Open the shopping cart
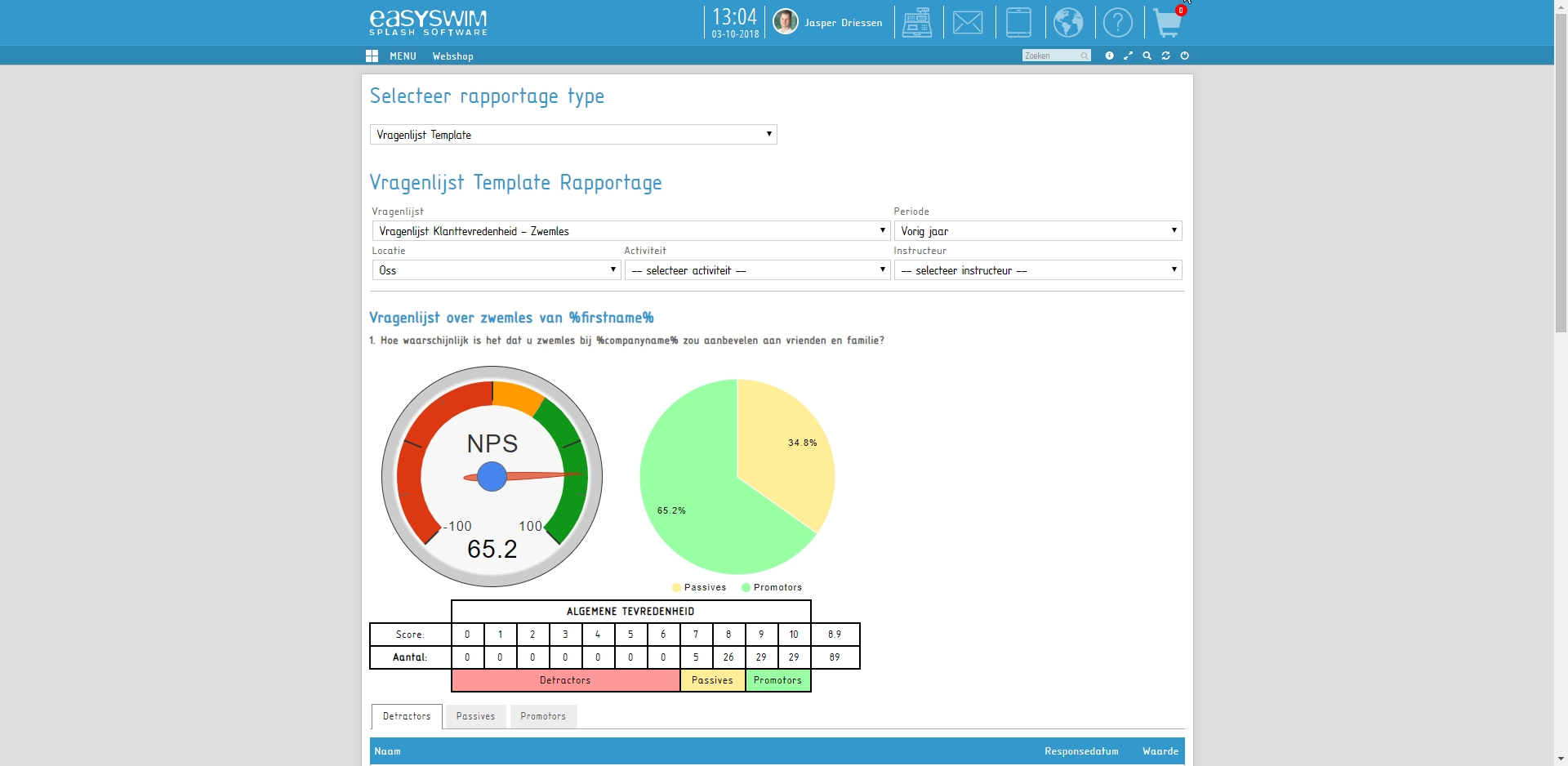Viewport: 1568px width, 766px height. tap(1168, 23)
